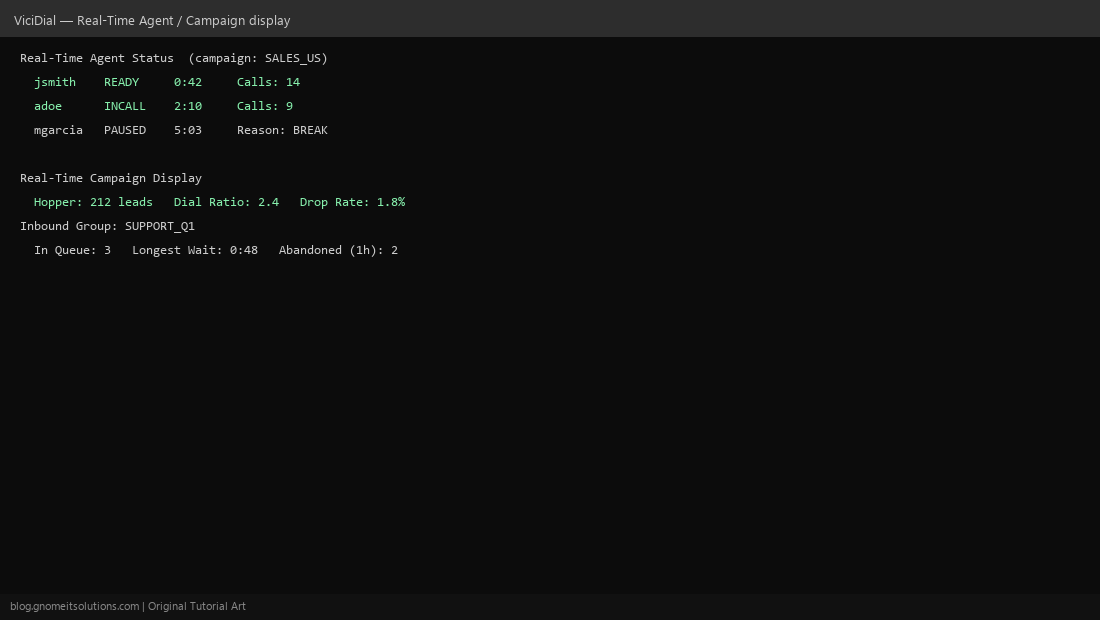The height and width of the screenshot is (620, 1100).
Task: Select the "Real-Time Agent Status" heading
Action: (97, 58)
